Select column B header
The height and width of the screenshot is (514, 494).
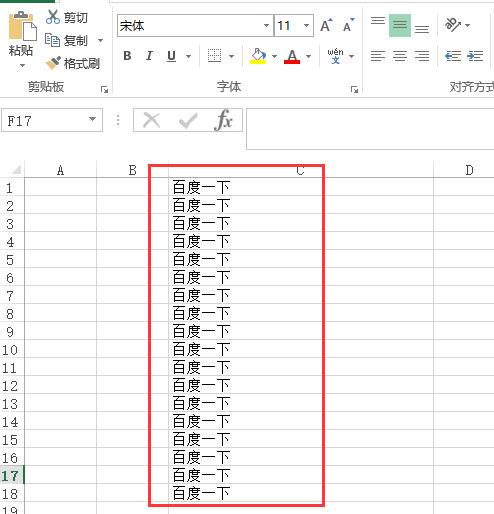click(x=132, y=170)
